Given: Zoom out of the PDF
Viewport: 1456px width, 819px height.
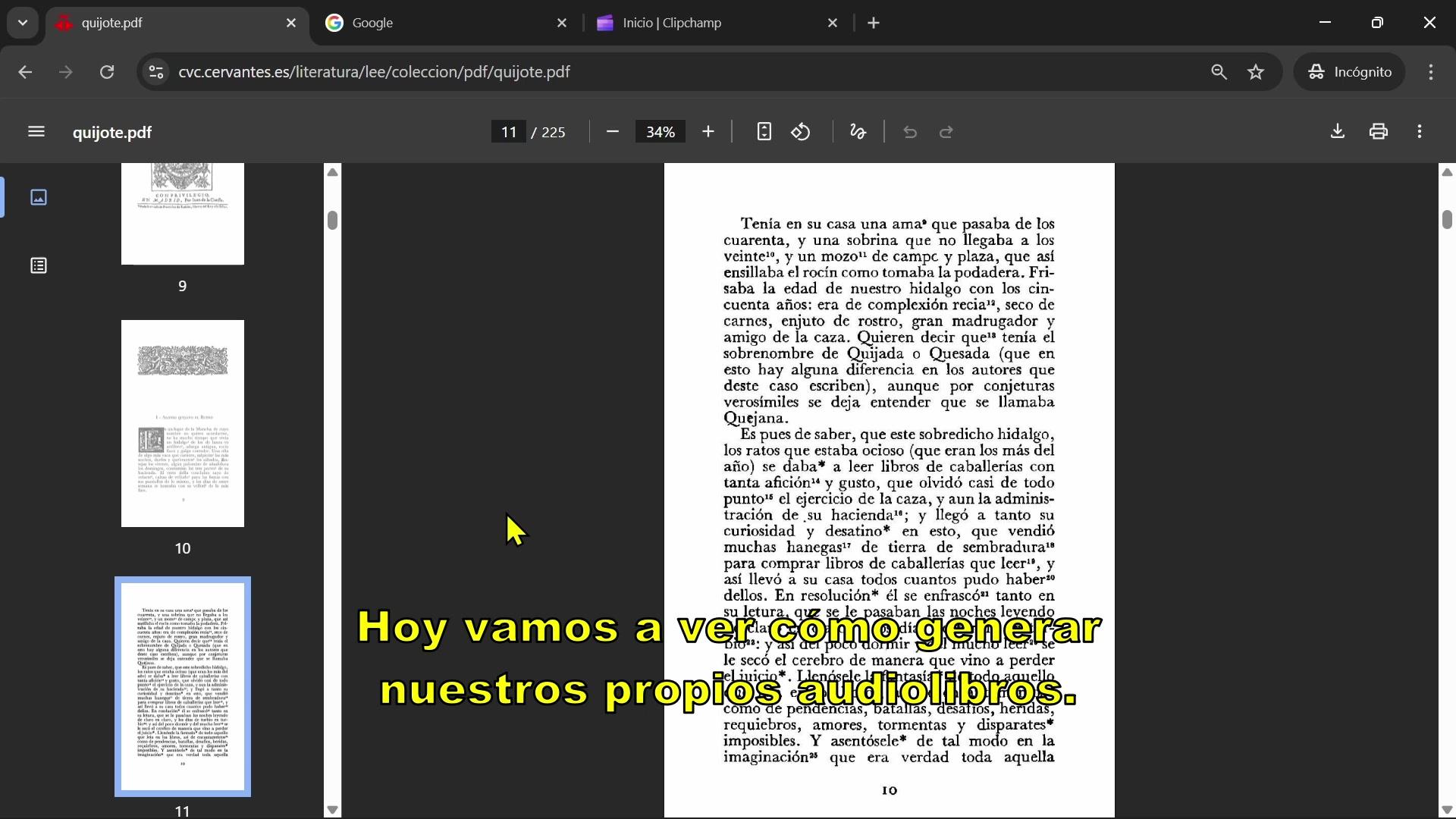Looking at the screenshot, I should point(613,132).
